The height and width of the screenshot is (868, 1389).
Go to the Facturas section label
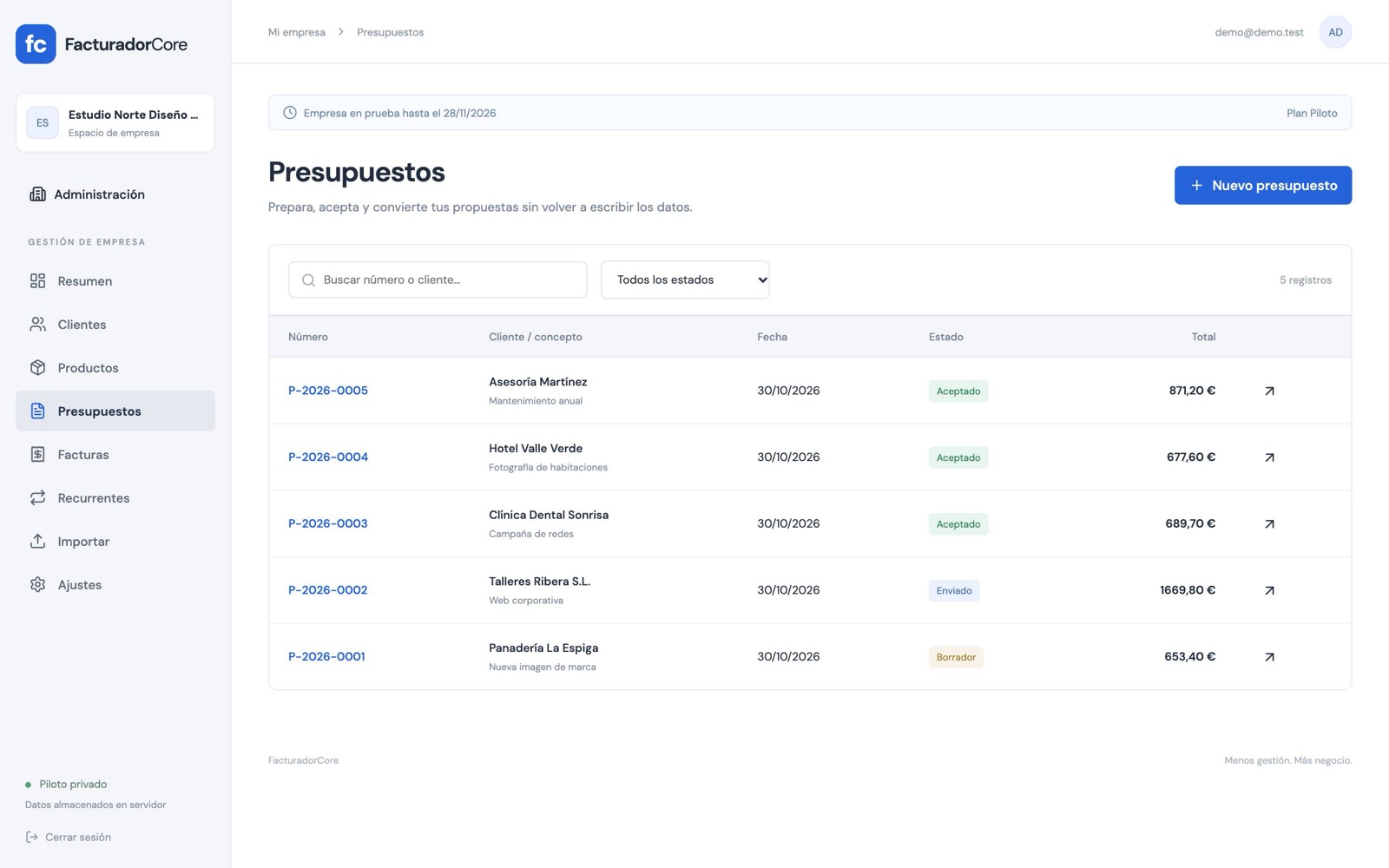pyautogui.click(x=83, y=455)
